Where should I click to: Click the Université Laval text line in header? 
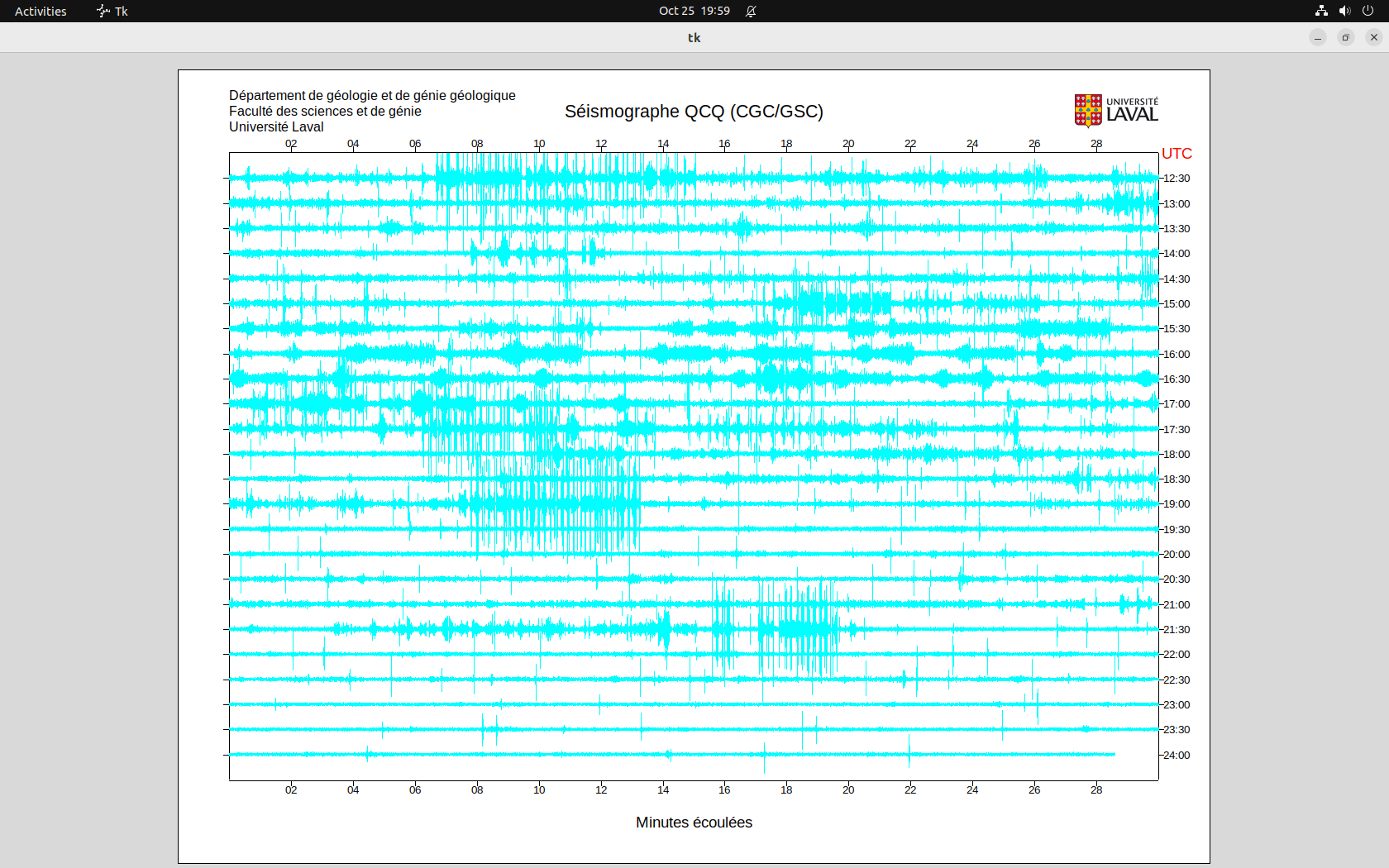click(x=276, y=127)
